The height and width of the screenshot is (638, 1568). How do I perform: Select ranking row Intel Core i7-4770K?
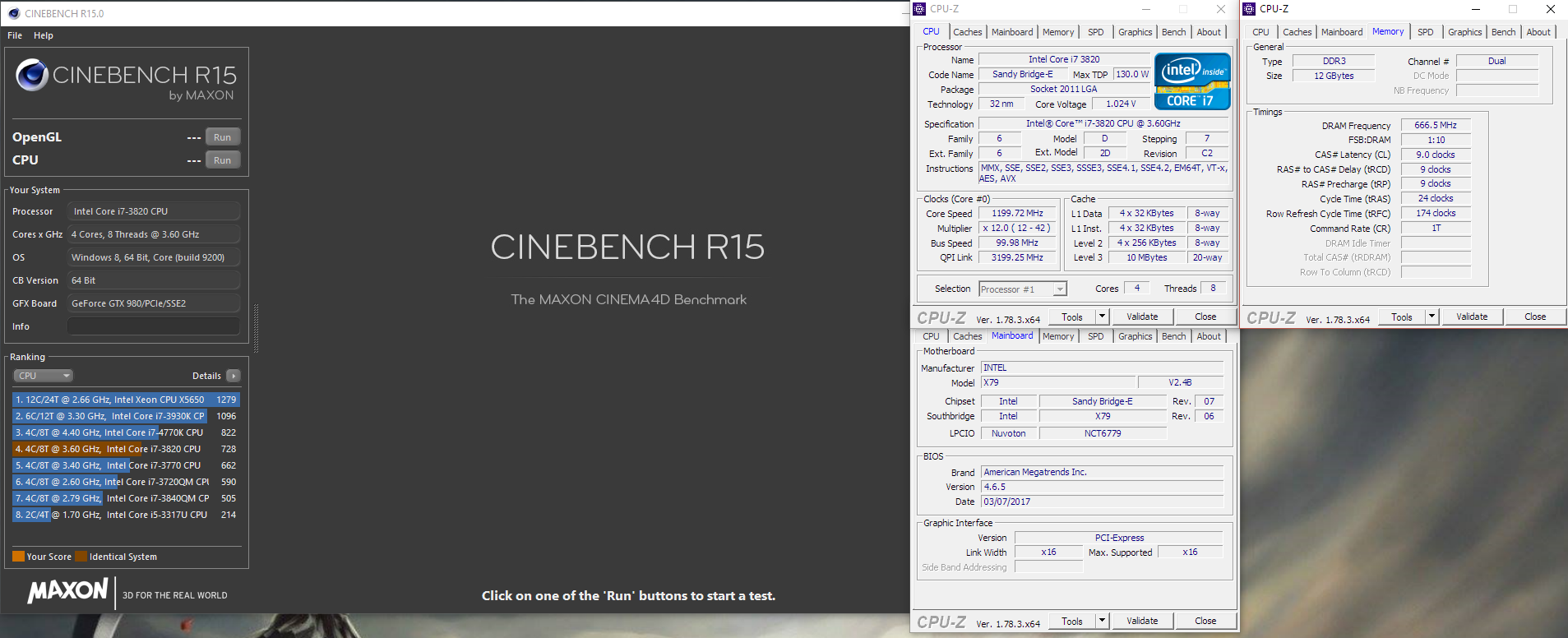coord(126,432)
